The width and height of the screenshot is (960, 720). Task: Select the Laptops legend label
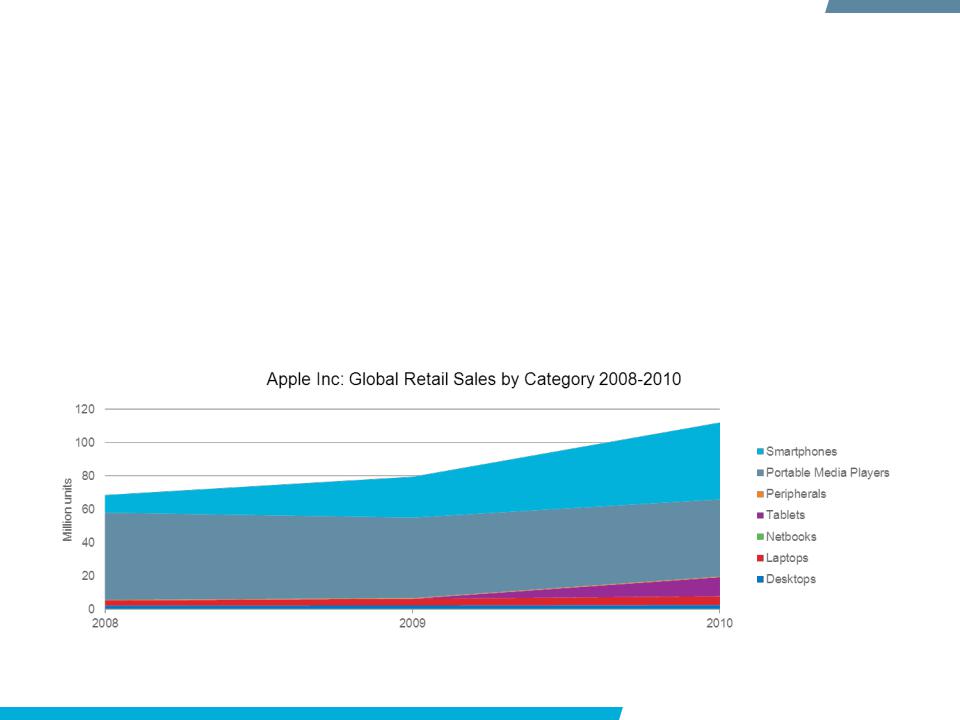tap(787, 558)
